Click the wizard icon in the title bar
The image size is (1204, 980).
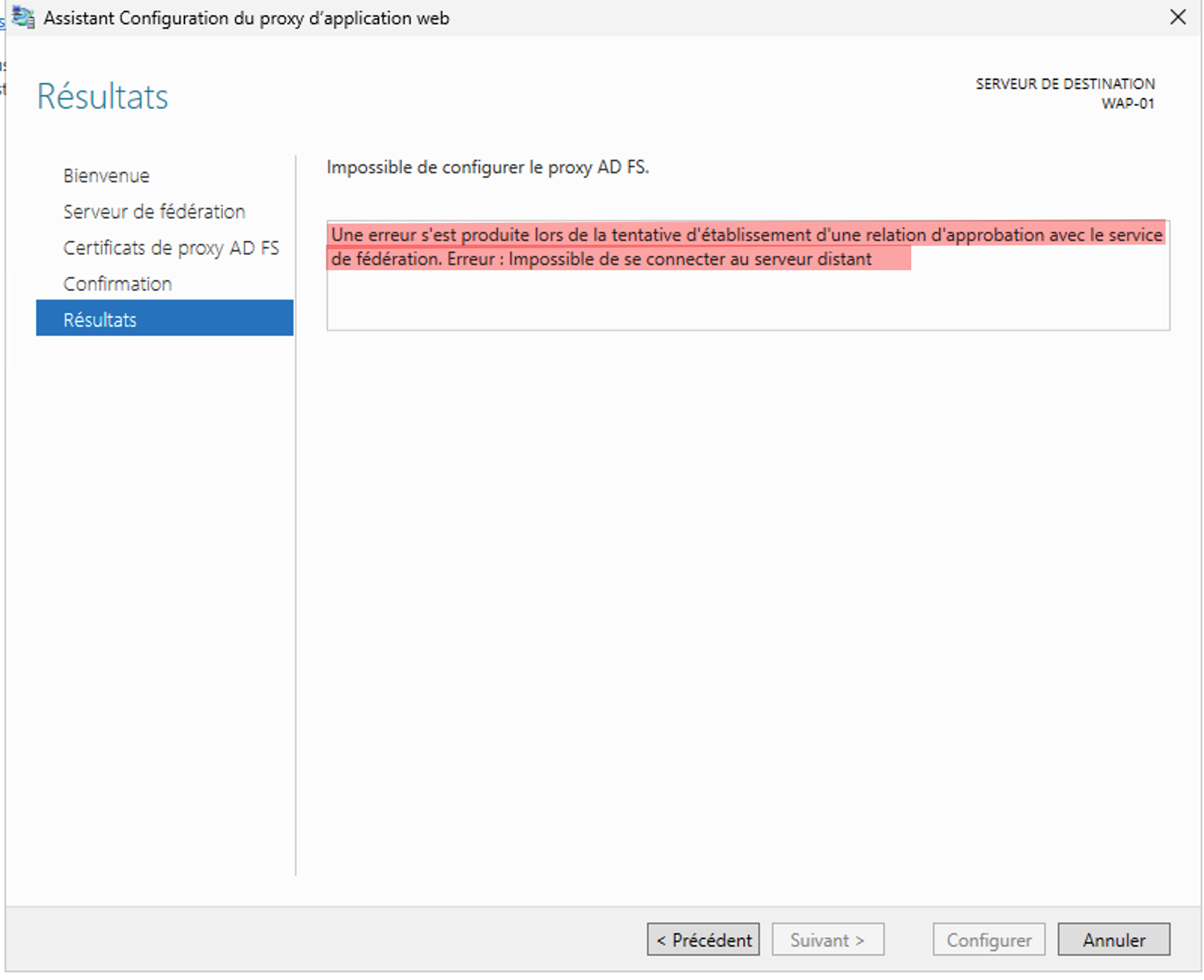point(23,18)
